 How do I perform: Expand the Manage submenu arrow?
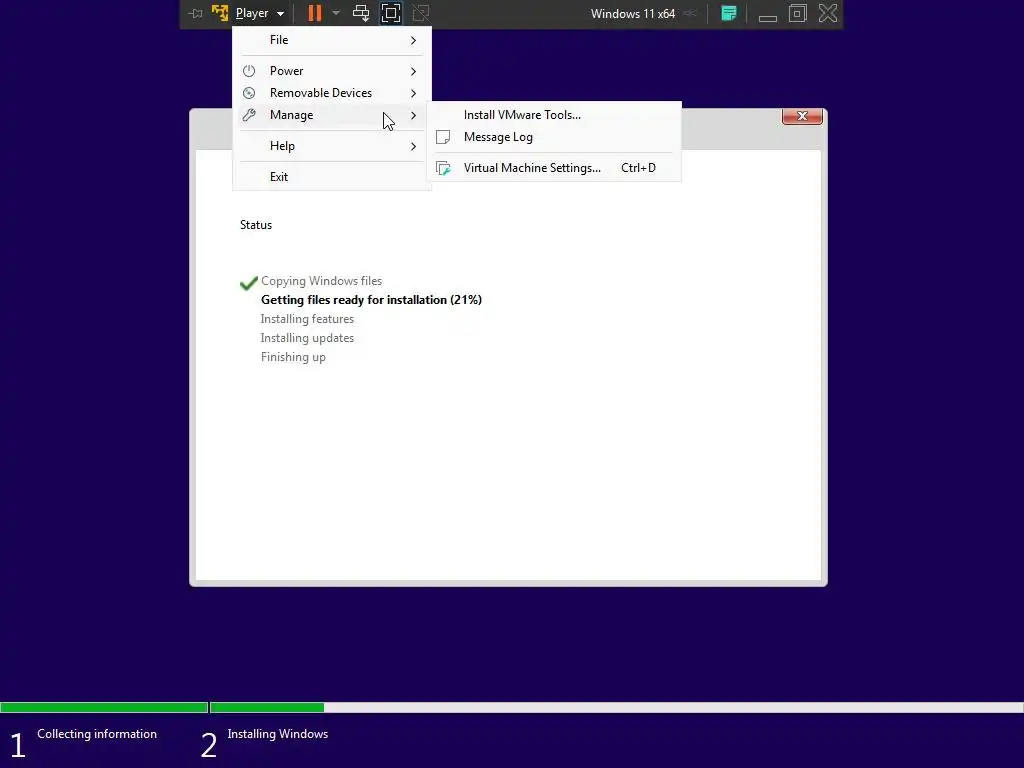tap(413, 116)
